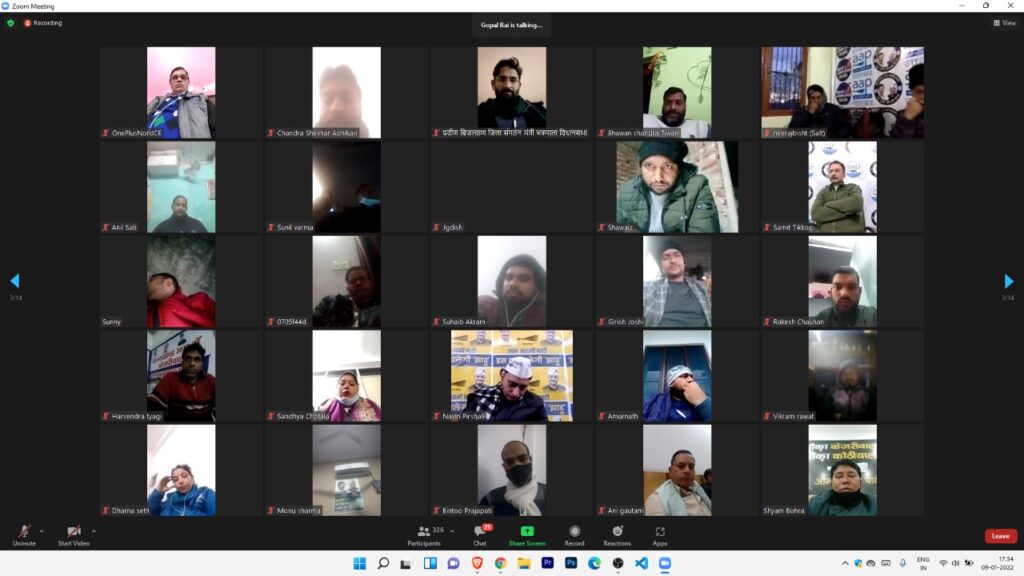Click the Recording status indicator

[x=43, y=23]
